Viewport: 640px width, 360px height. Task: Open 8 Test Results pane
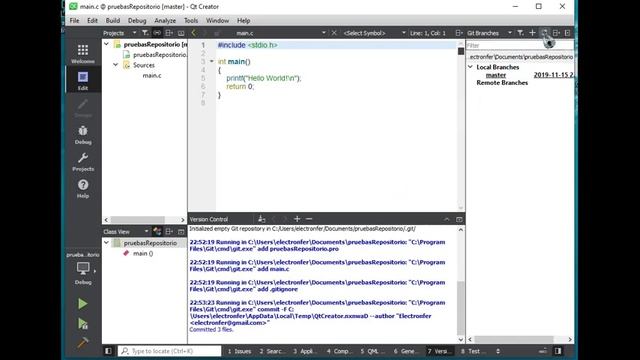pos(473,351)
